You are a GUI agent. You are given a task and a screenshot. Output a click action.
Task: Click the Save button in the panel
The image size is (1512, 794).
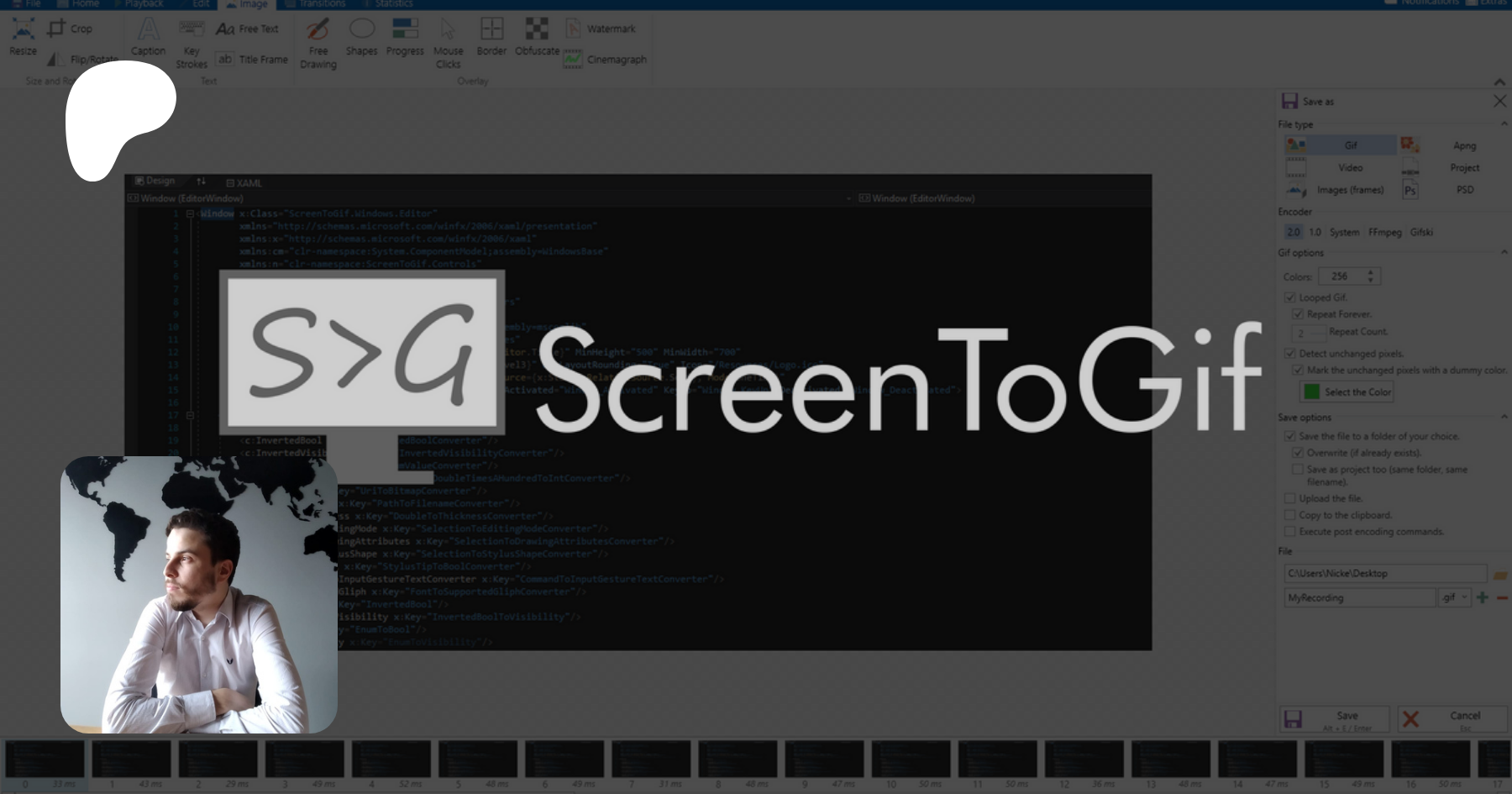pos(1335,718)
